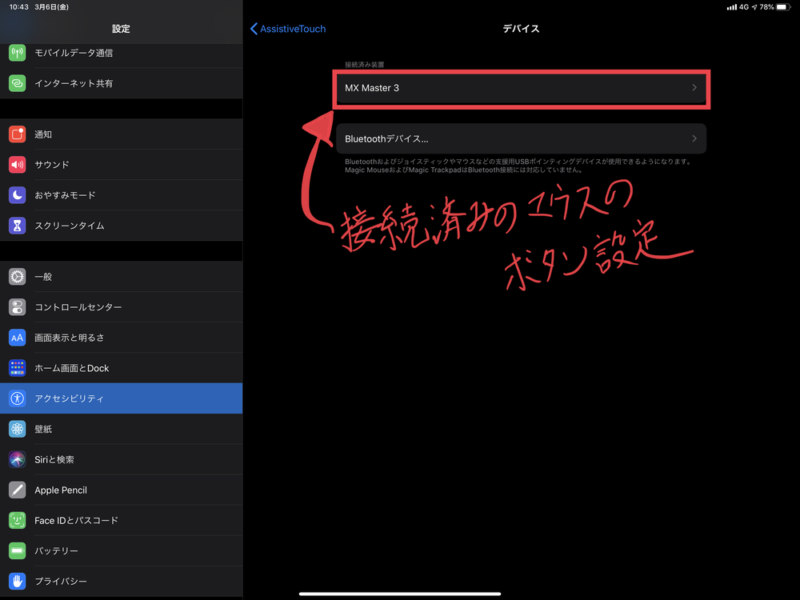Tap the Screen Time (スクリーンタイム) hourglass icon

[17, 226]
